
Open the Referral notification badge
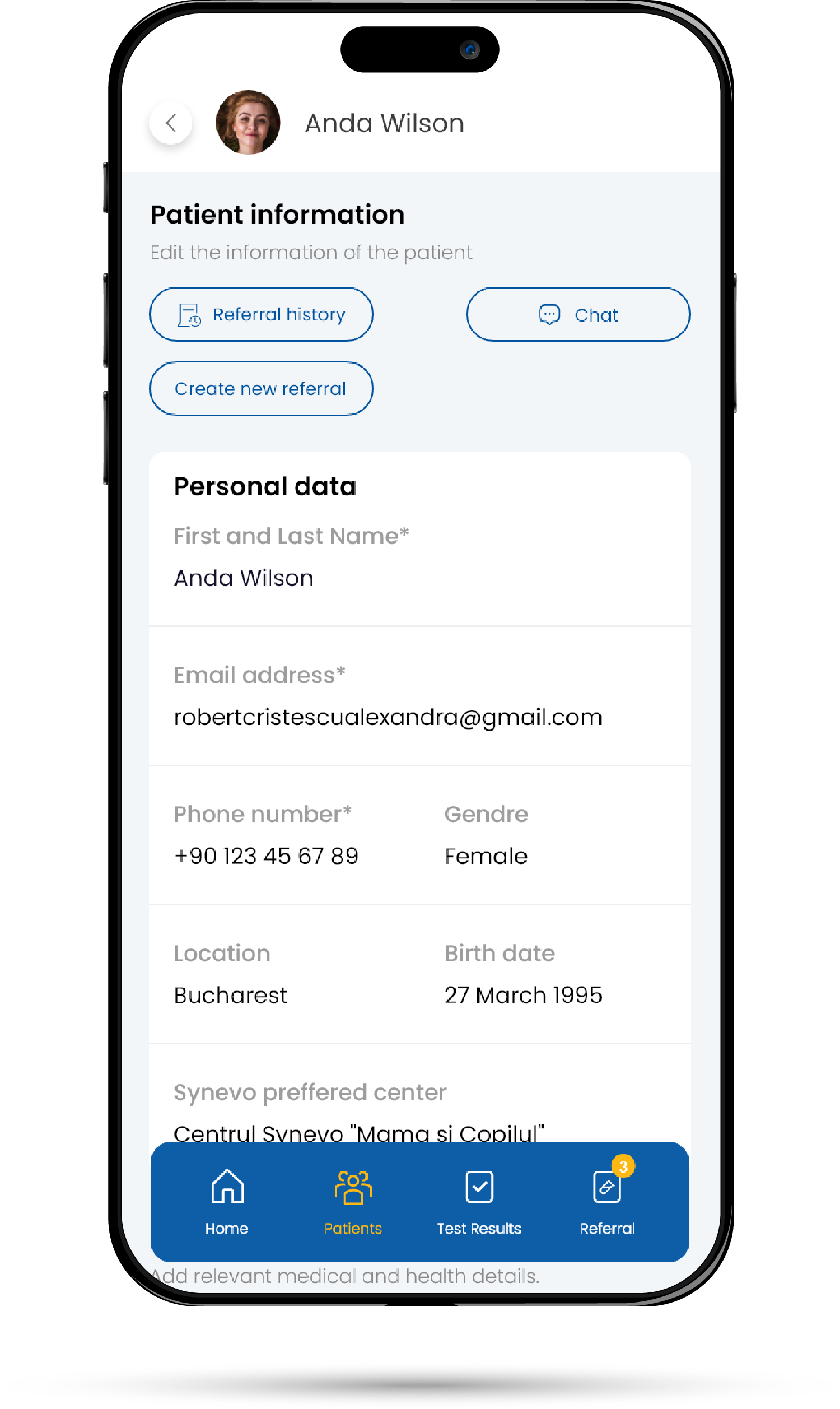(623, 1166)
